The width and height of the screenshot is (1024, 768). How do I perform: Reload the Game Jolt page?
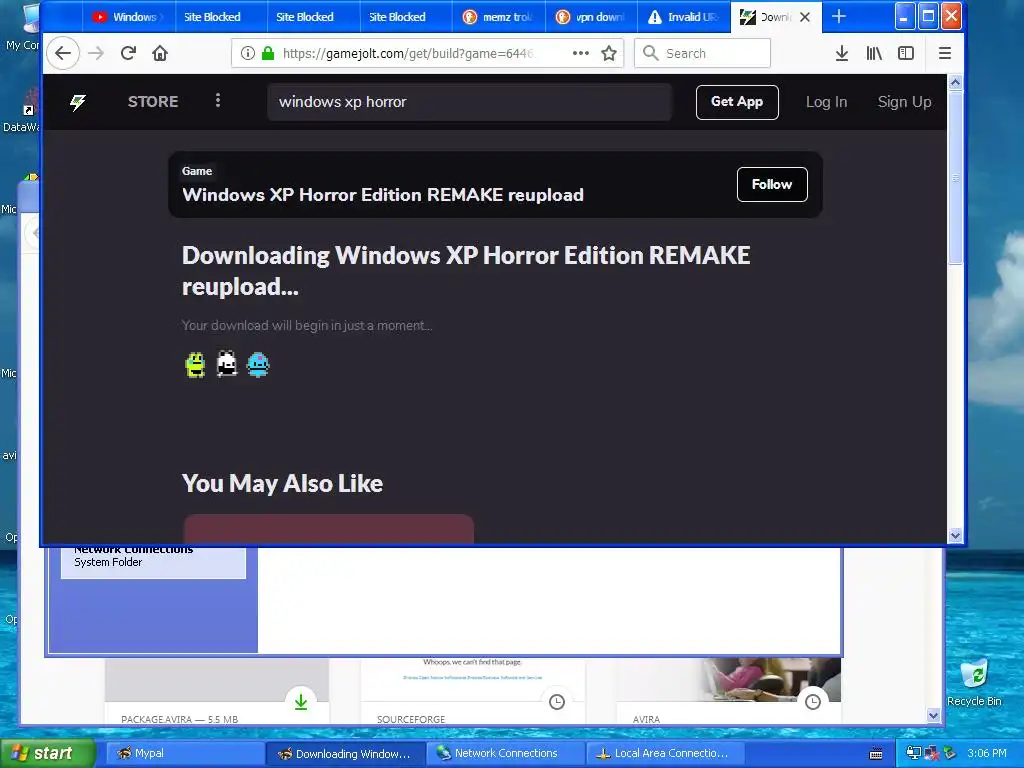coord(128,53)
